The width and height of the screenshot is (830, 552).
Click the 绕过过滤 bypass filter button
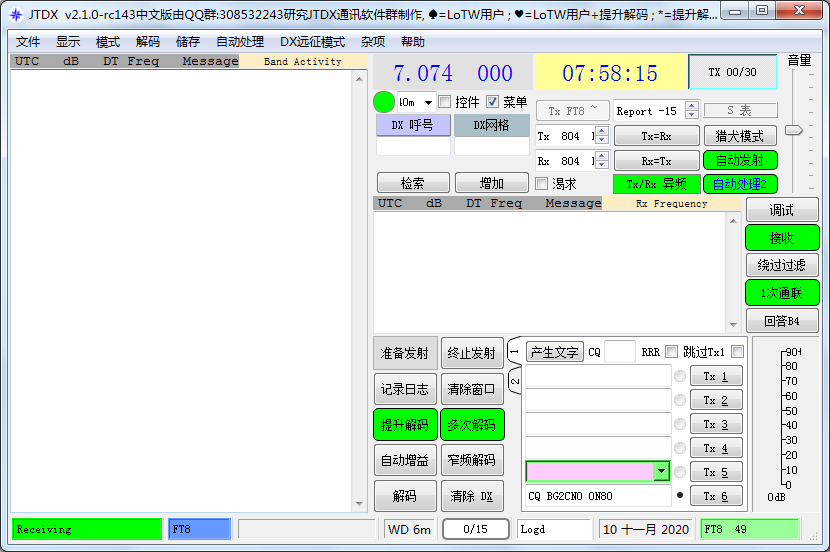(x=782, y=265)
